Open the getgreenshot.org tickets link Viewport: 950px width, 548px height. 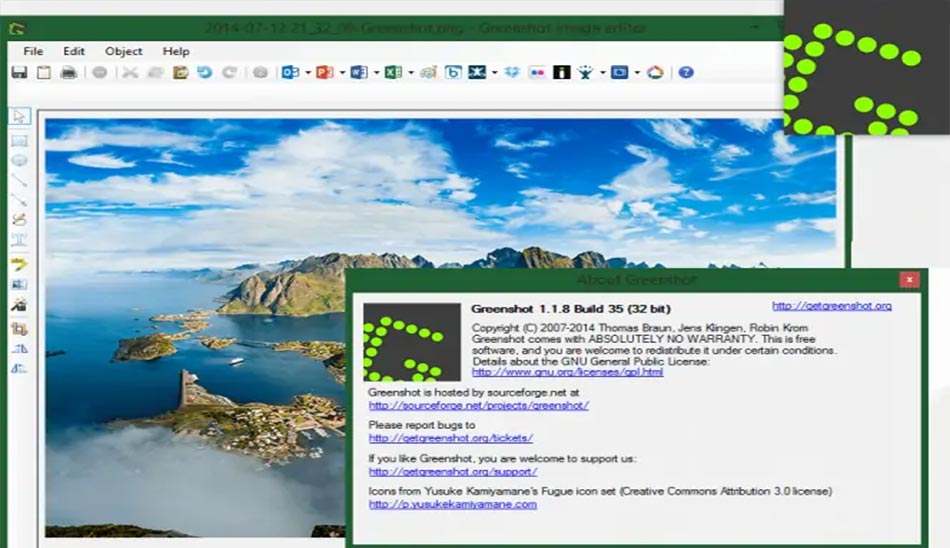point(451,438)
